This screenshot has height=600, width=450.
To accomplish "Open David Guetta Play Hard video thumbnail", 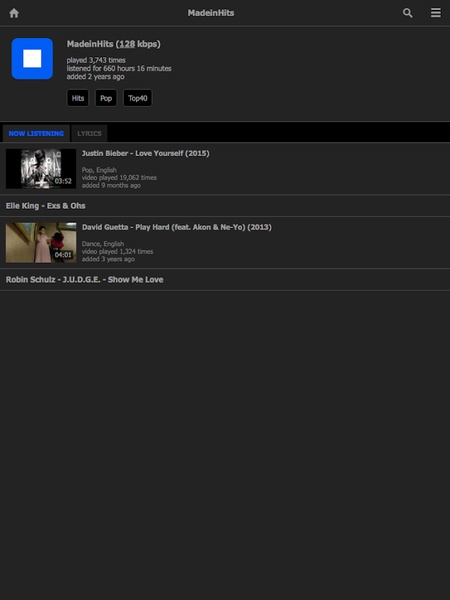I will (41, 243).
